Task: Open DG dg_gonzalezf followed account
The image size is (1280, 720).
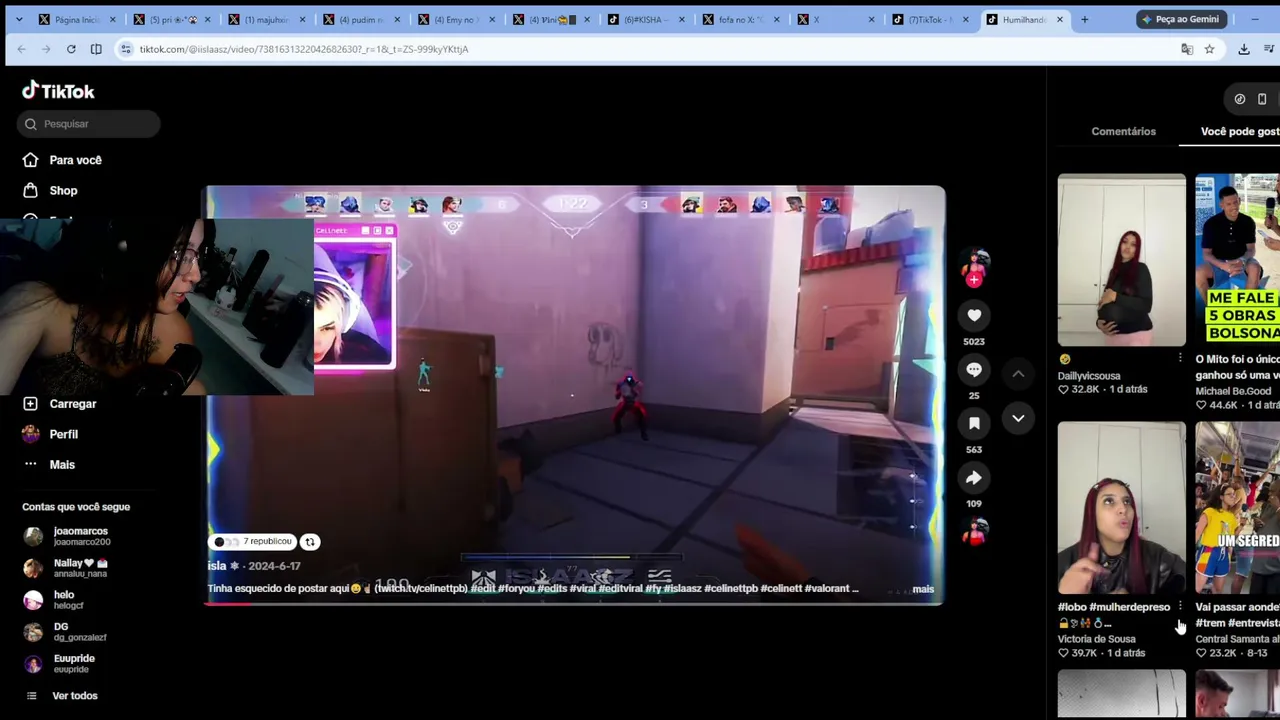Action: [x=64, y=632]
